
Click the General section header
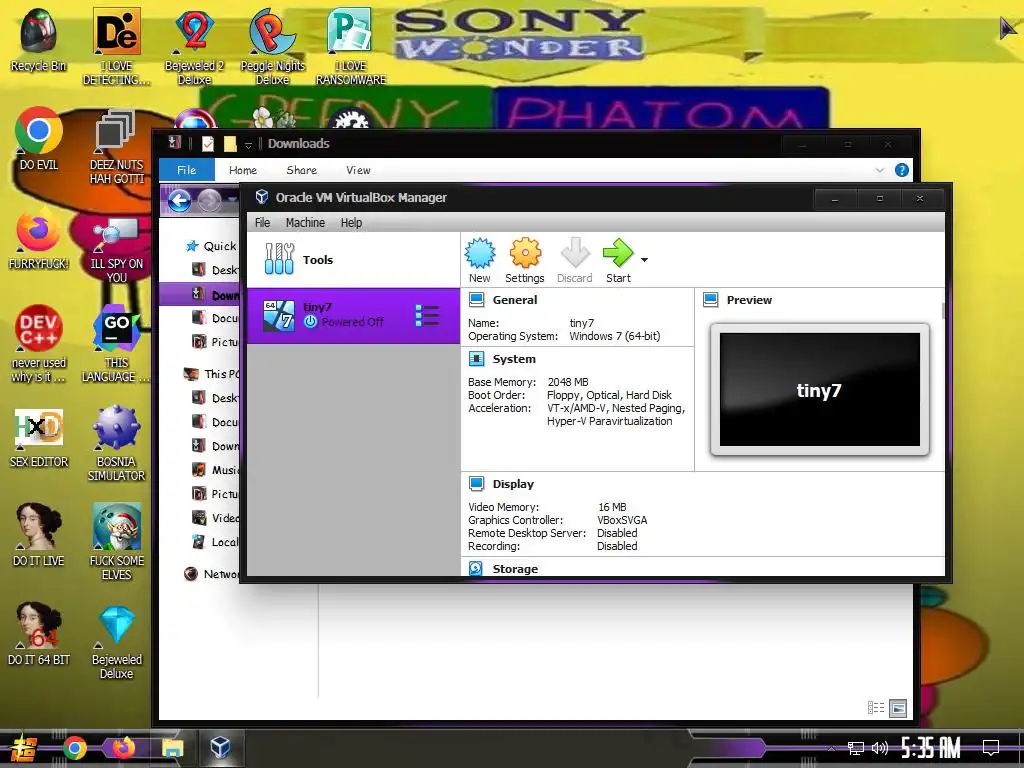[515, 300]
